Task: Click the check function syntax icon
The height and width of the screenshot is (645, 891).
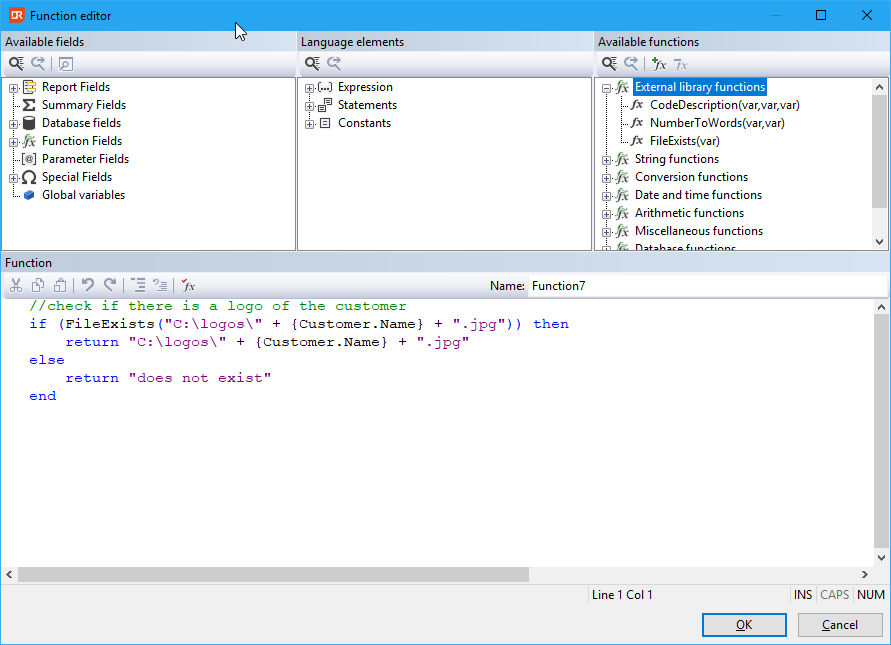Action: [x=188, y=285]
